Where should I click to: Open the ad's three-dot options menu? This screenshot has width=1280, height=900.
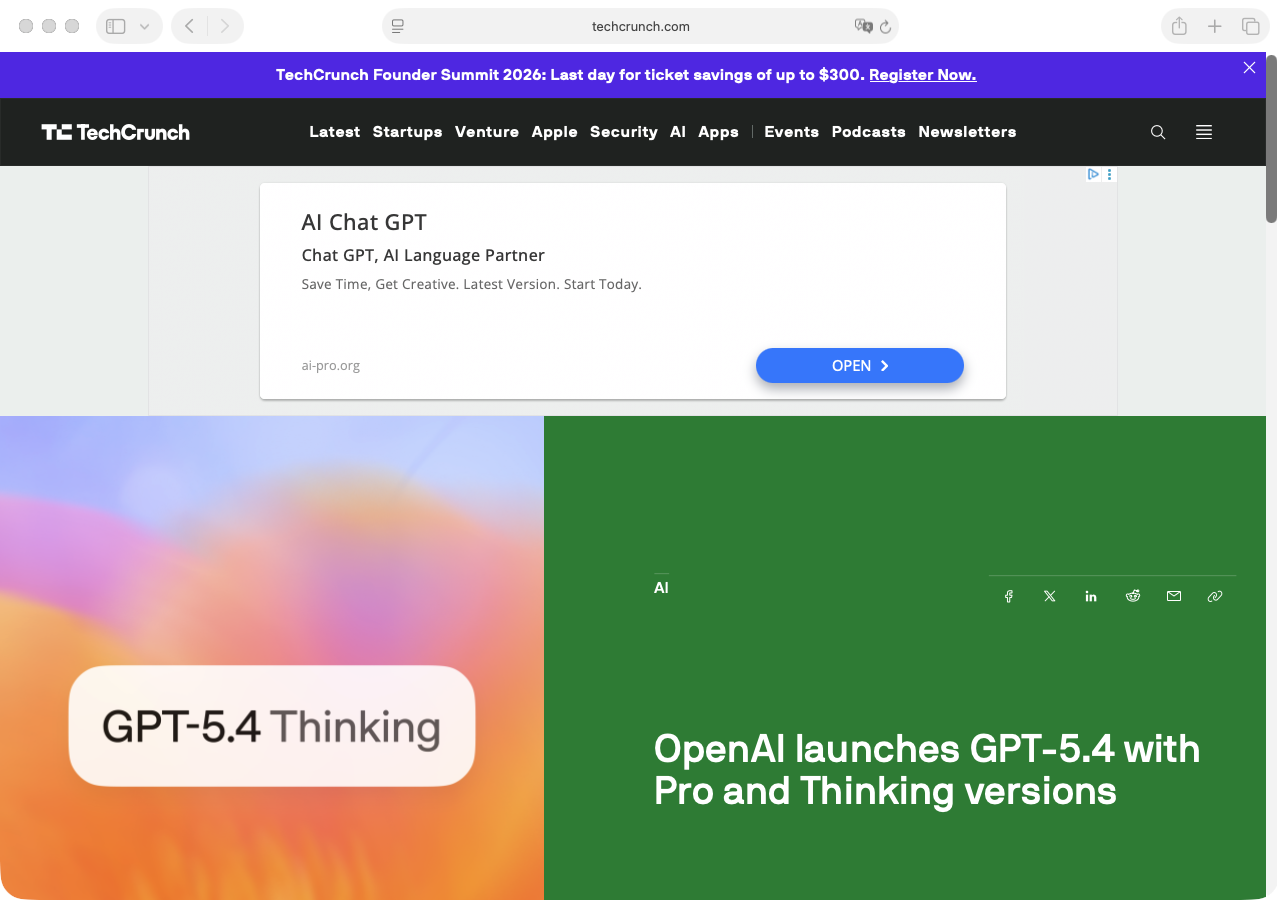(x=1109, y=174)
